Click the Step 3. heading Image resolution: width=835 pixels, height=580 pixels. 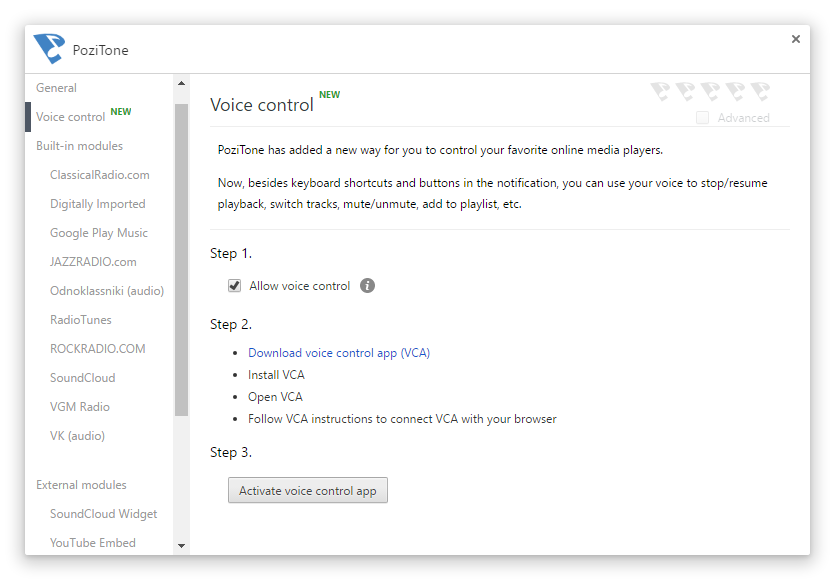pyautogui.click(x=231, y=453)
